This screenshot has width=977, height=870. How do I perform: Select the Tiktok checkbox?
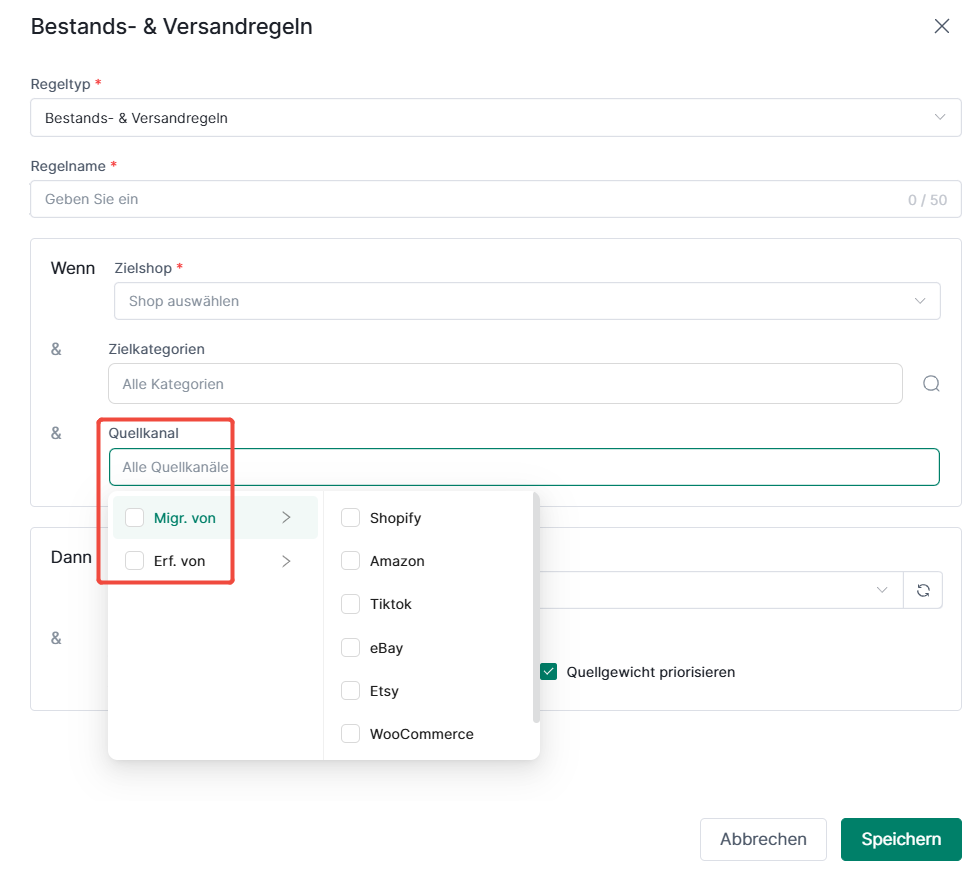(350, 604)
